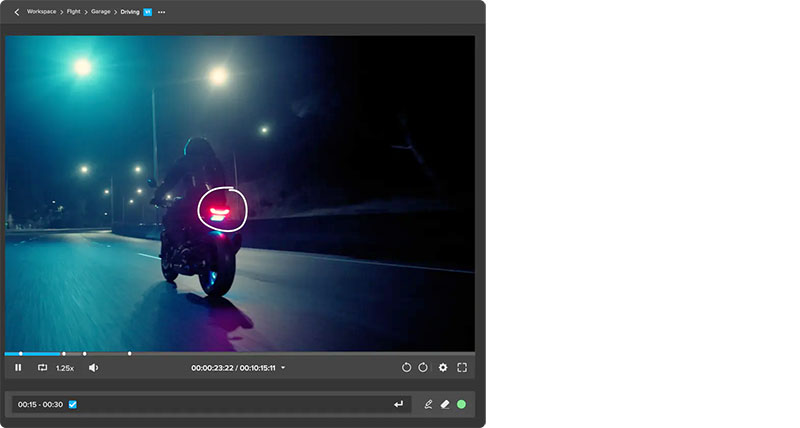Mute the video volume

(93, 368)
